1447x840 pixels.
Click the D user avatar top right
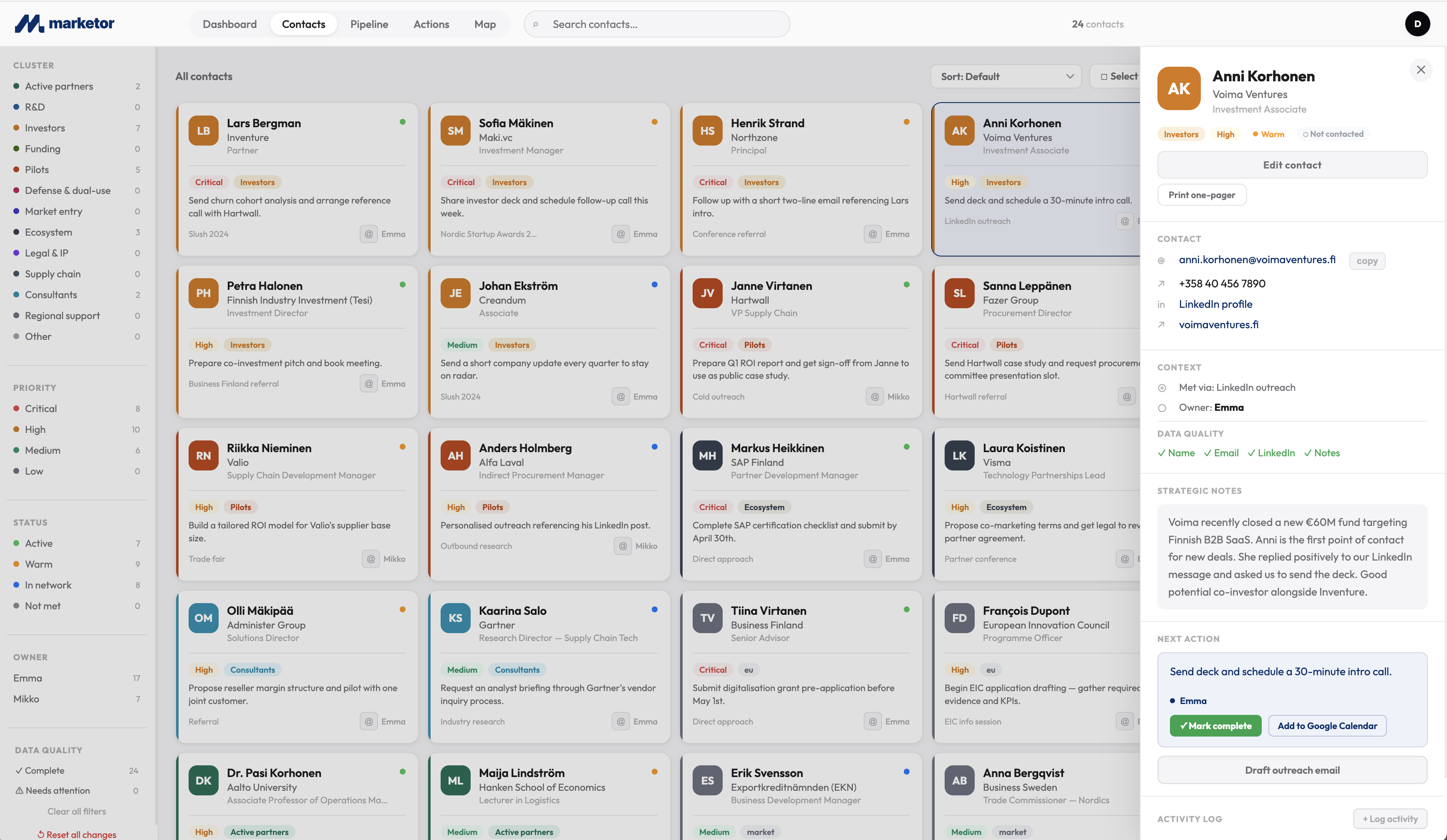click(x=1417, y=23)
